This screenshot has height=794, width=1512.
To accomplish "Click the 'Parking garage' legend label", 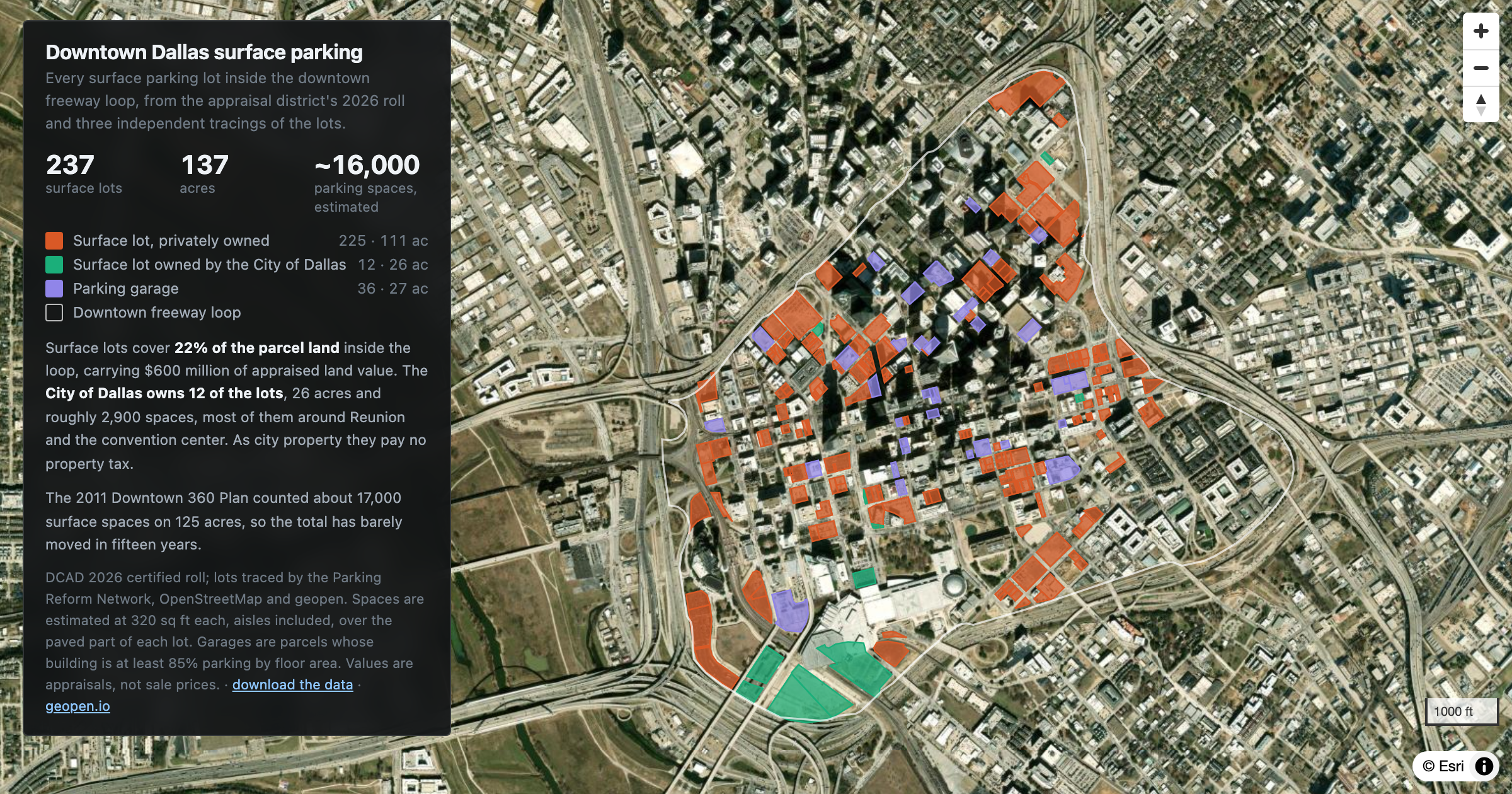I will tap(126, 289).
